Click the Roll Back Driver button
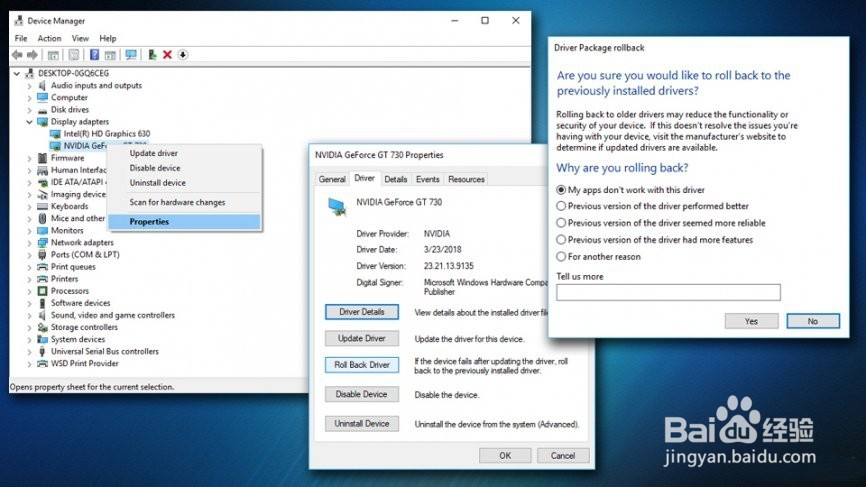 tap(362, 364)
